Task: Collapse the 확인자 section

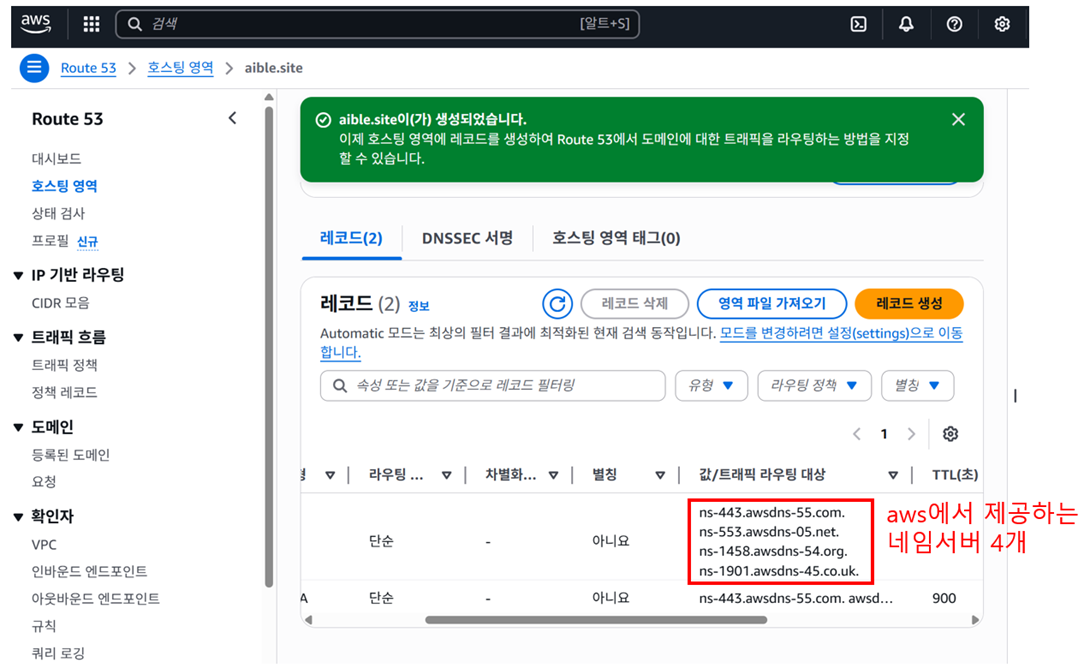Action: (x=19, y=516)
